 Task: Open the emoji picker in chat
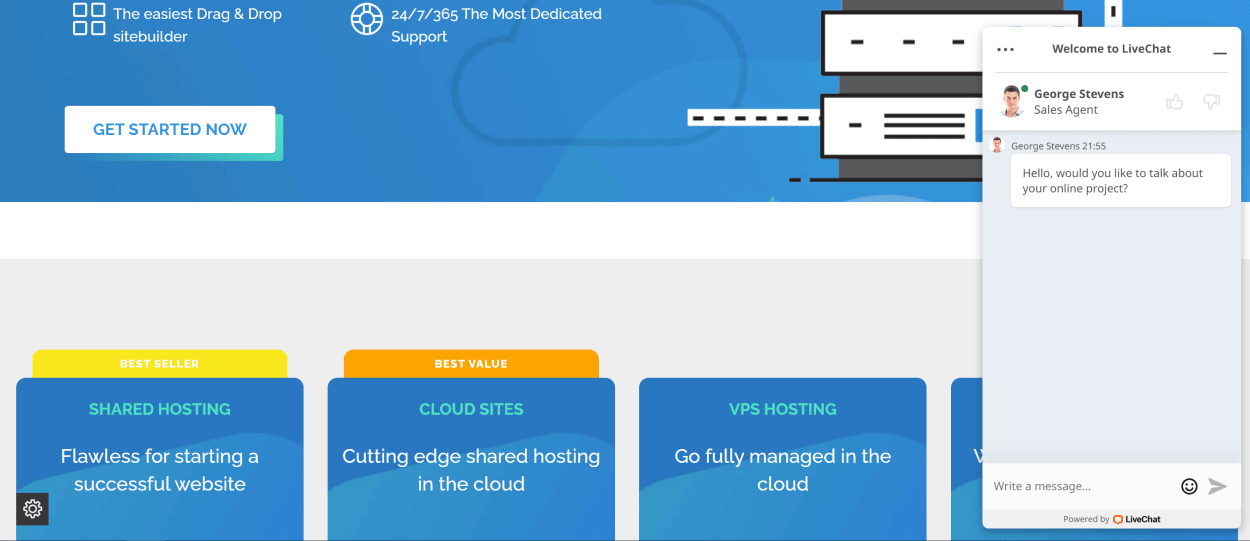[x=1189, y=486]
